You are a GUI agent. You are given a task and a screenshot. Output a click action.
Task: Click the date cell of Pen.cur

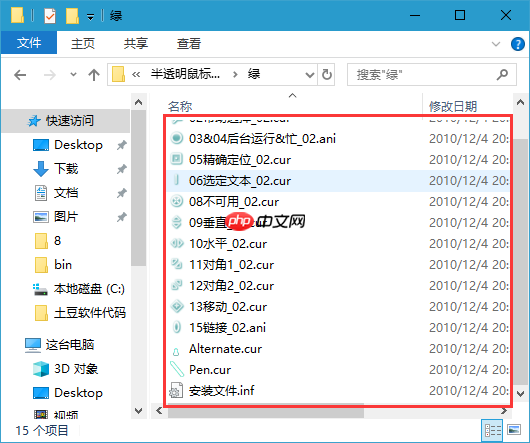(x=468, y=370)
